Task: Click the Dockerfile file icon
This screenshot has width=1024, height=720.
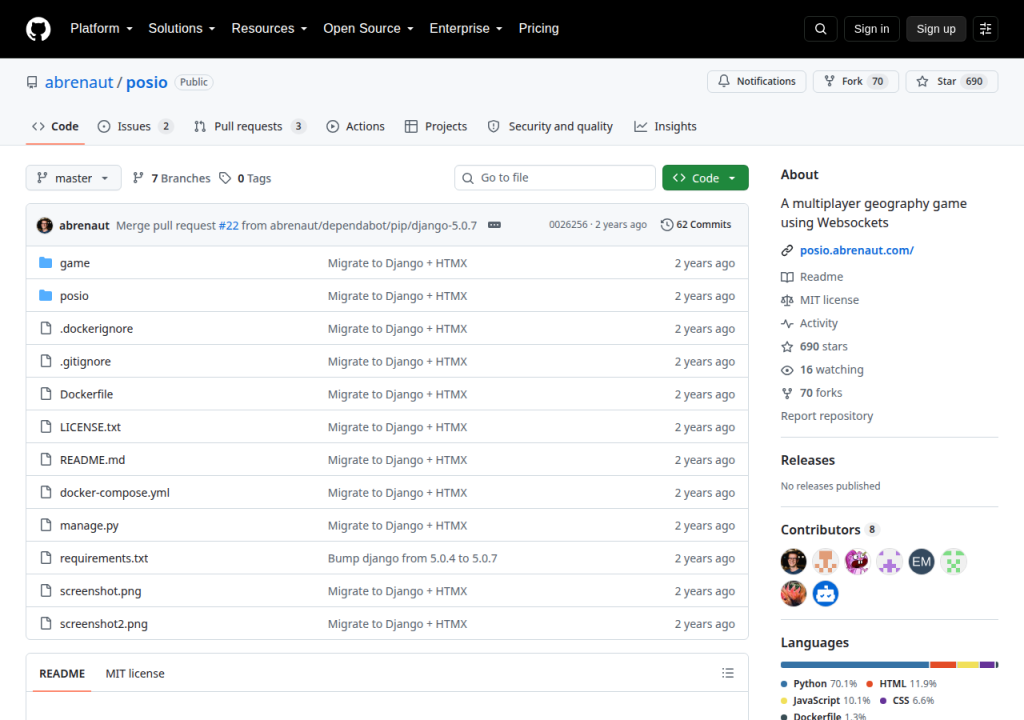Action: tap(45, 394)
